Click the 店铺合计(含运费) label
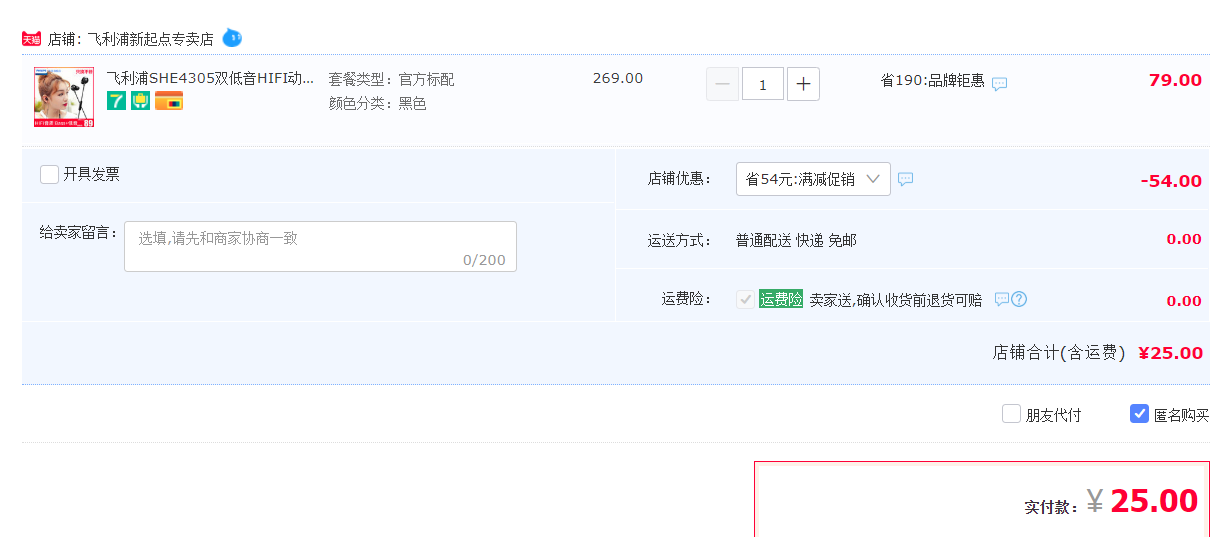 click(1059, 353)
